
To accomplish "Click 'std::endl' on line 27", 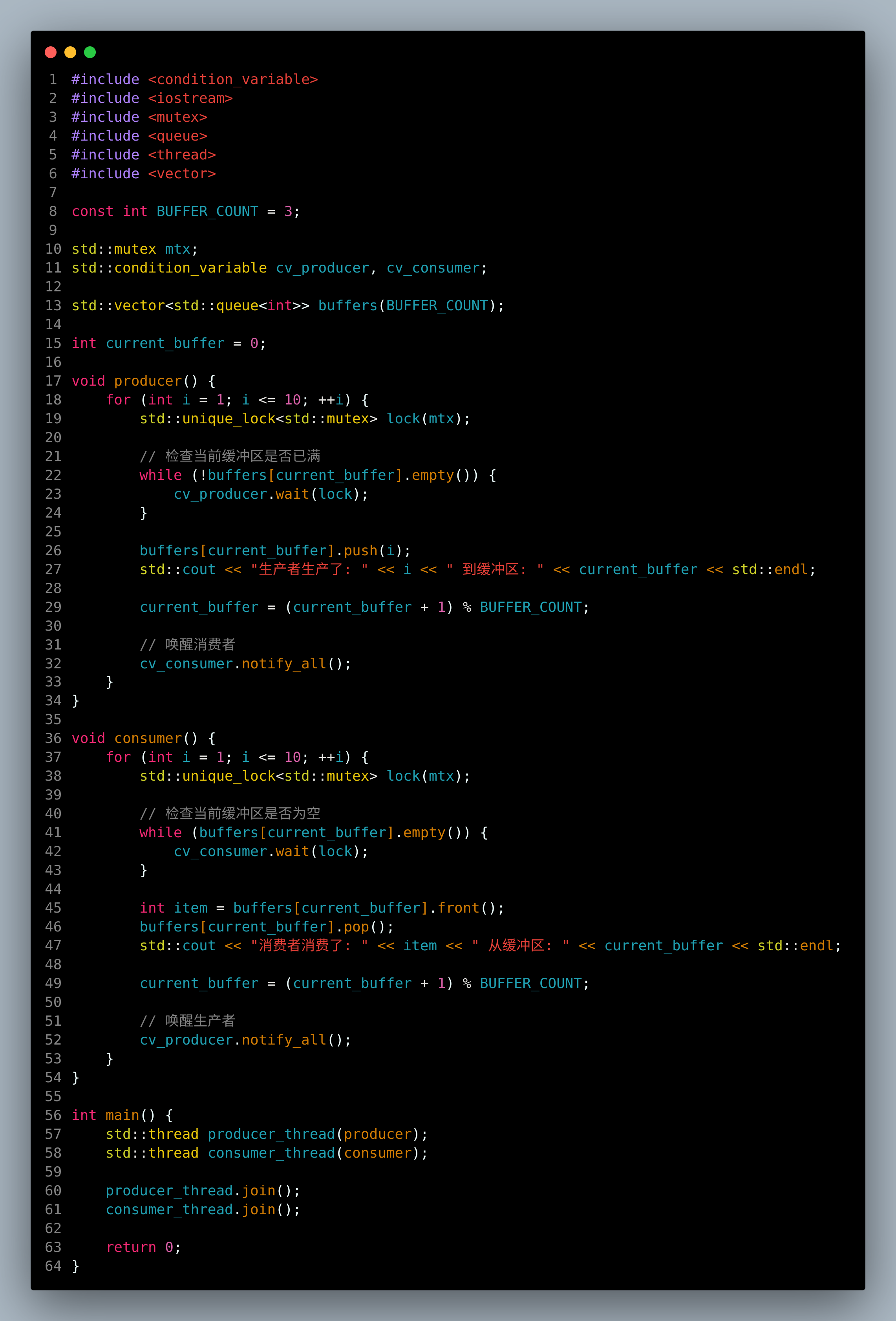I will pos(770,569).
